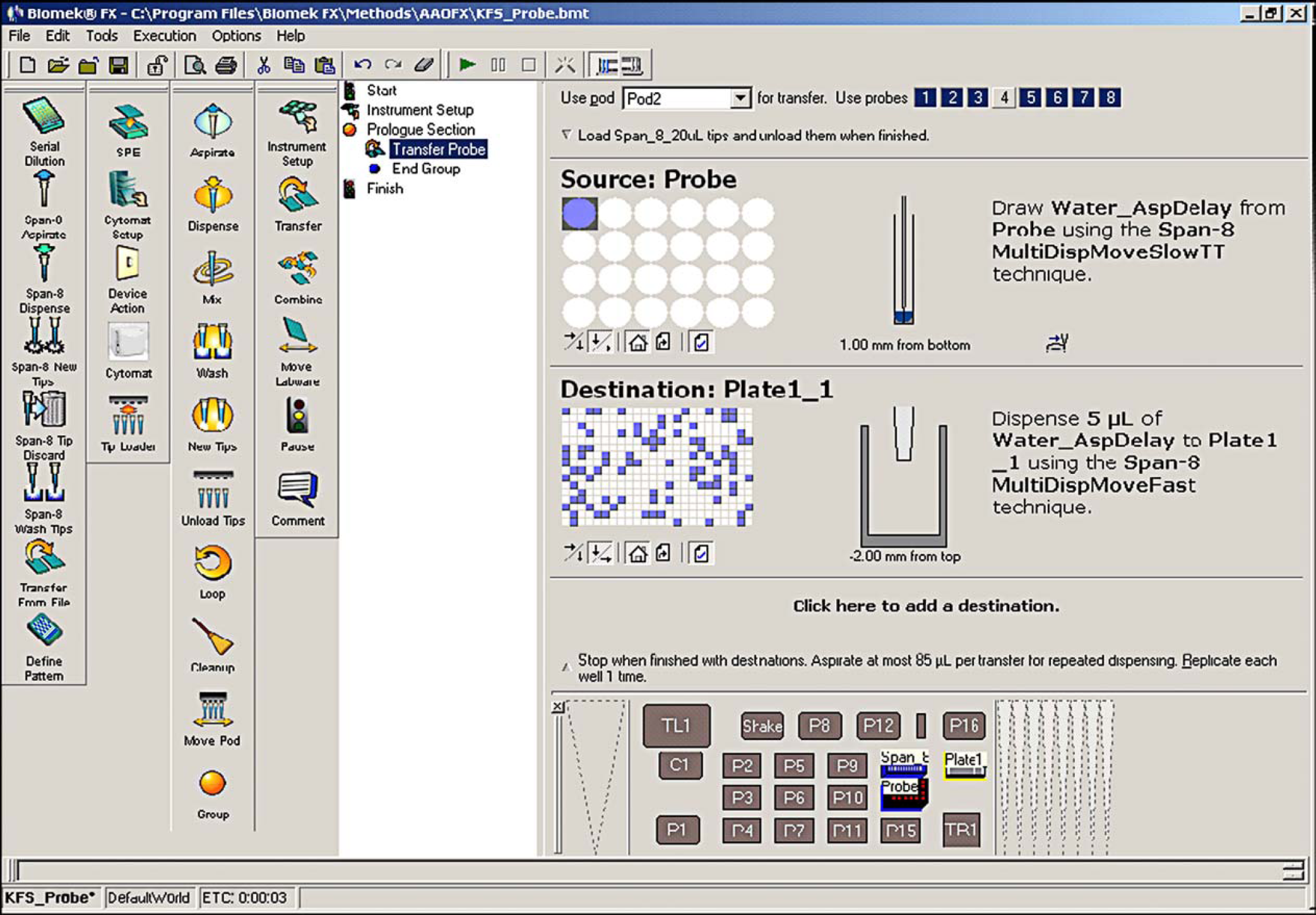Toggle probe 8 selection button

[1110, 98]
